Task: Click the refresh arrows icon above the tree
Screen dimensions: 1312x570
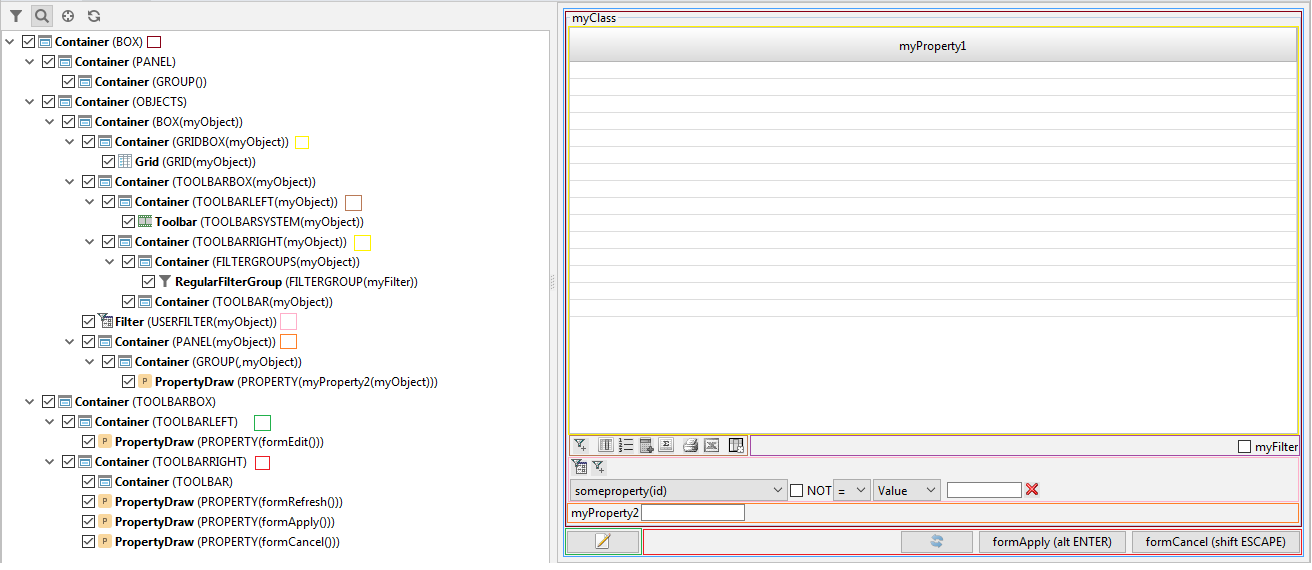Action: (94, 16)
